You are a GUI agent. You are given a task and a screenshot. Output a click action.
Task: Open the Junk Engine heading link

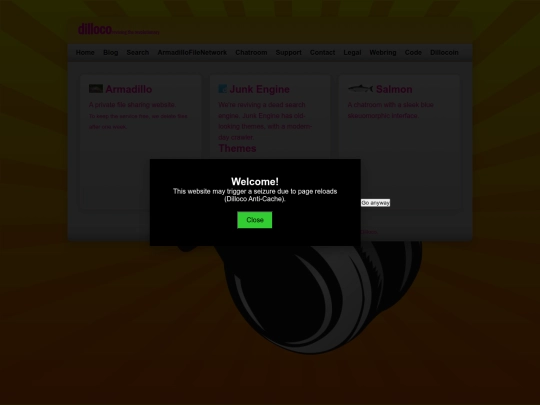tap(260, 89)
